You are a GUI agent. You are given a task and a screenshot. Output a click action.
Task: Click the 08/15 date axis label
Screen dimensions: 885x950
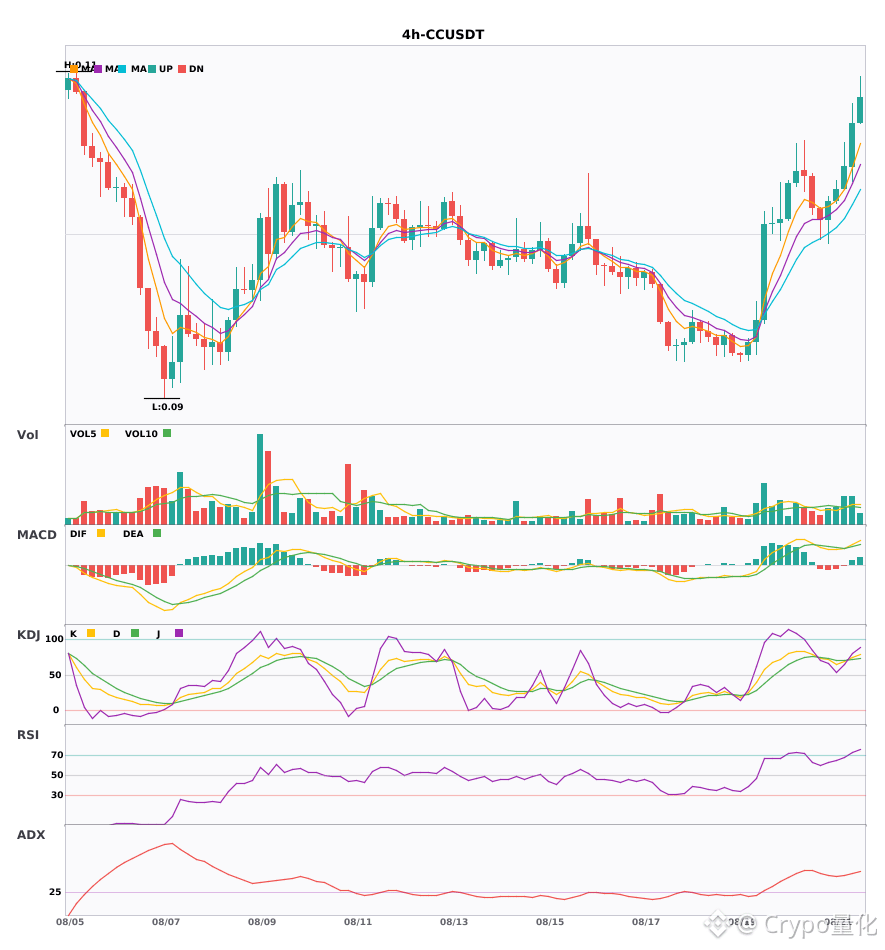[550, 922]
